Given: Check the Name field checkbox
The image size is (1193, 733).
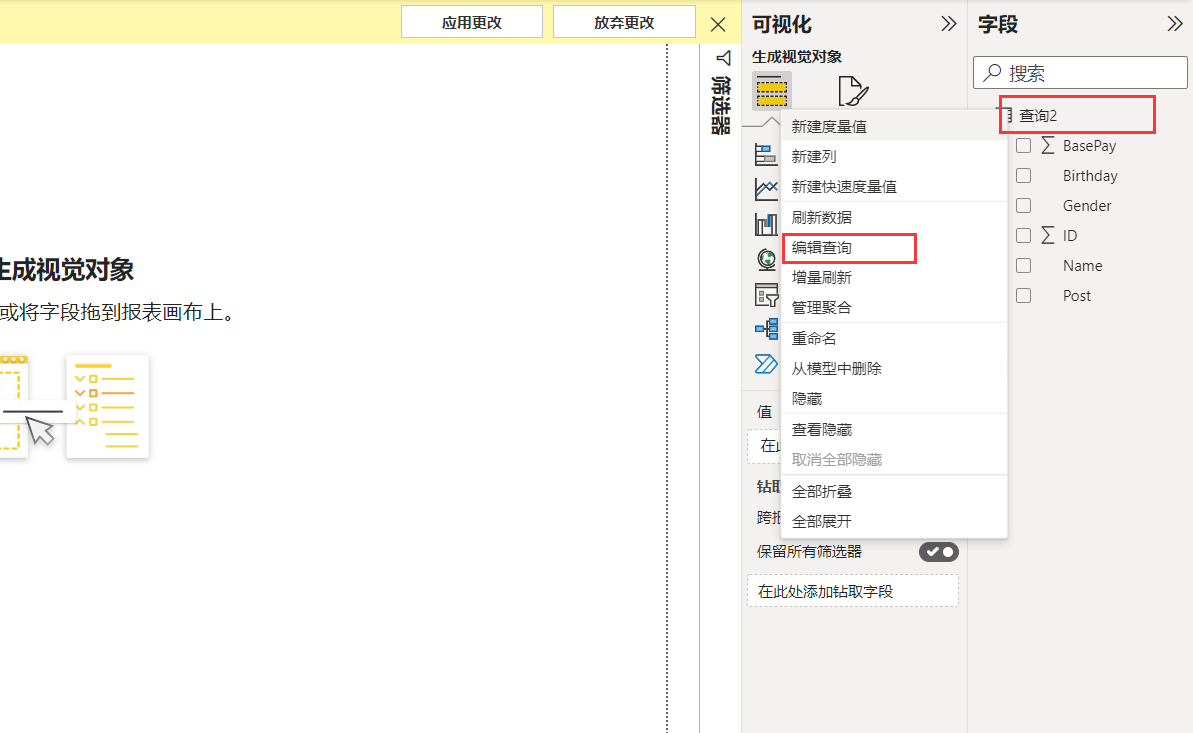Looking at the screenshot, I should coord(1023,266).
